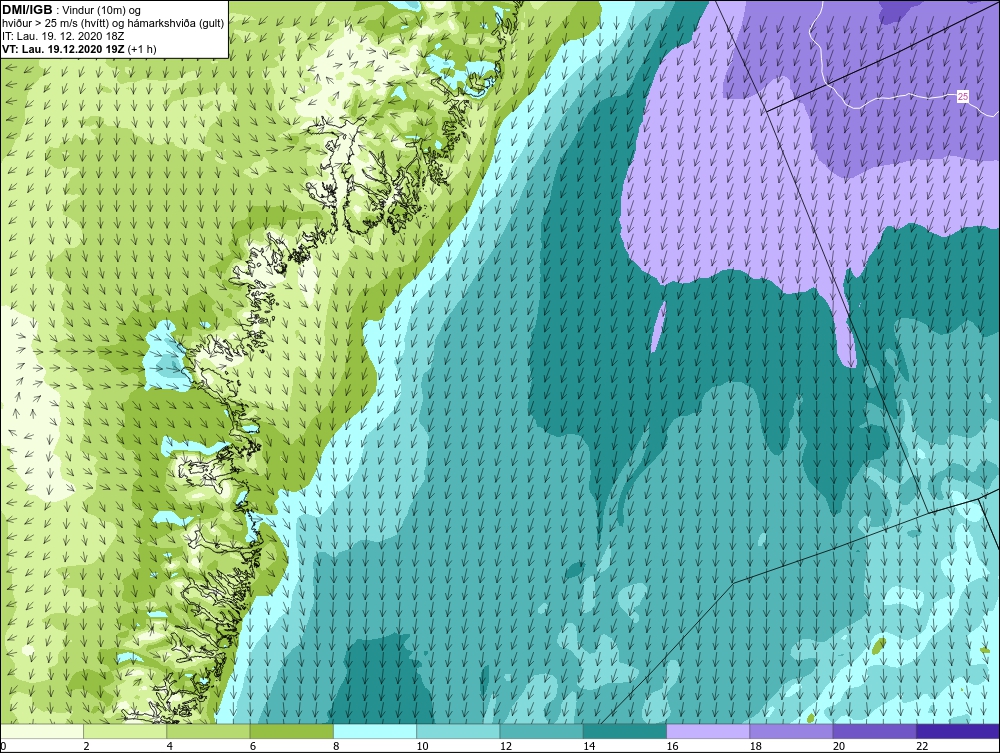The height and width of the screenshot is (753, 1000).
Task: Click the 2–4 m/s light green legend swatch
Action: (125, 731)
